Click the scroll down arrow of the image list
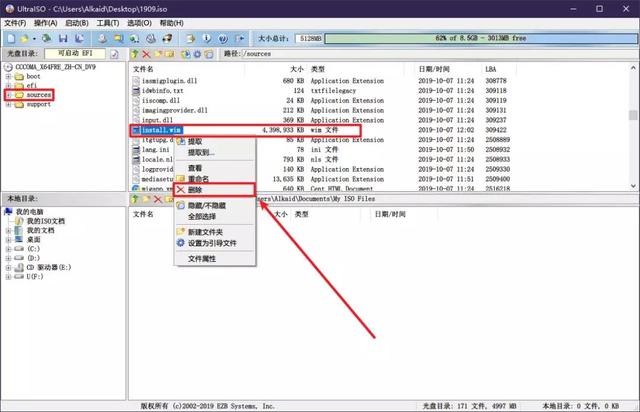This screenshot has height=412, width=640. pos(633,186)
